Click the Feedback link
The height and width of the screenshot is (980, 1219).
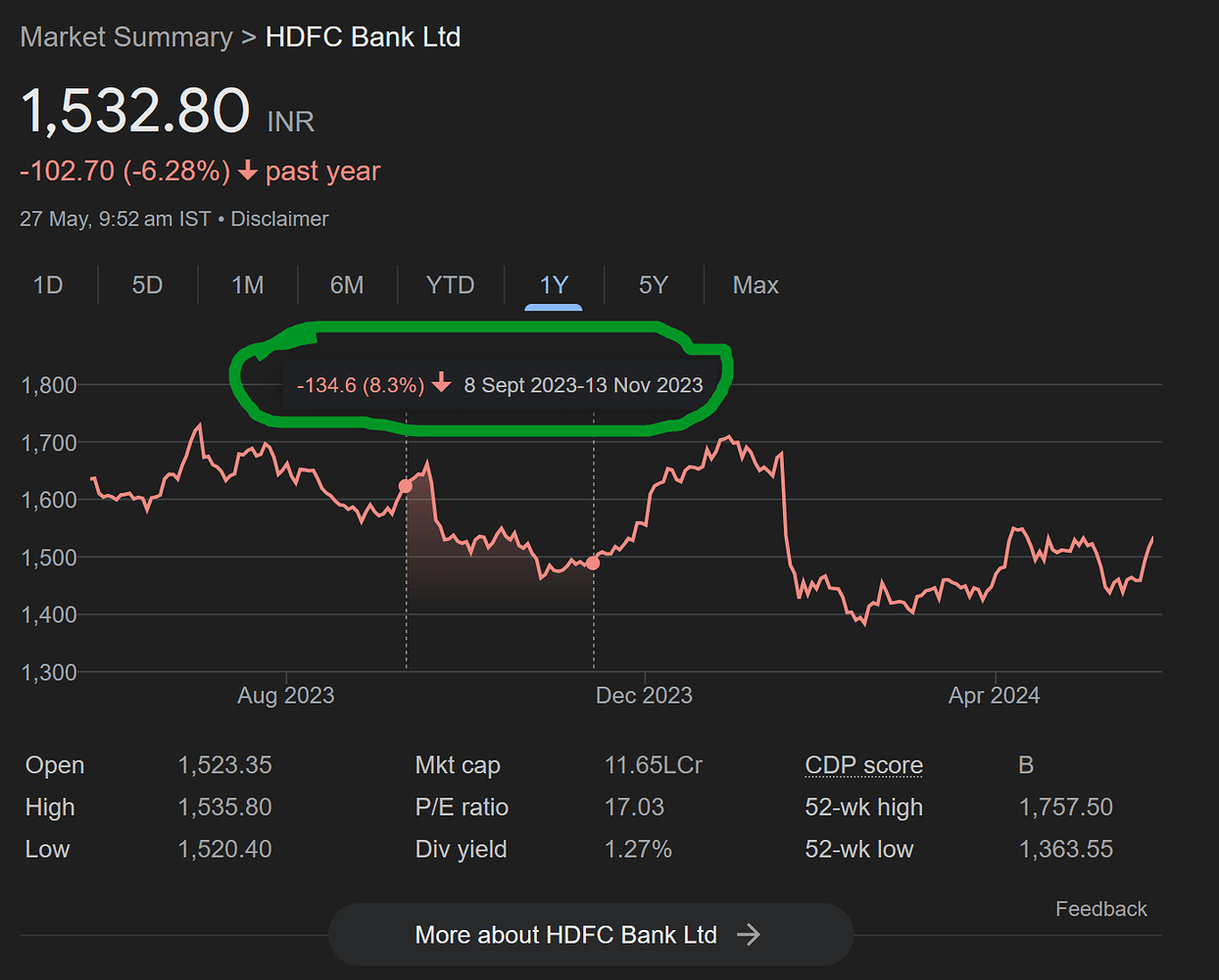click(1101, 908)
